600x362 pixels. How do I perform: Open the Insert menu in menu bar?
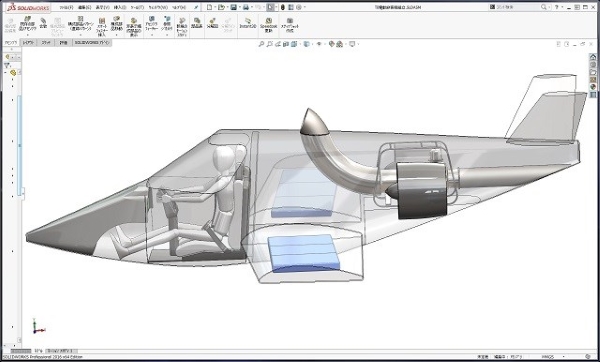coord(120,7)
